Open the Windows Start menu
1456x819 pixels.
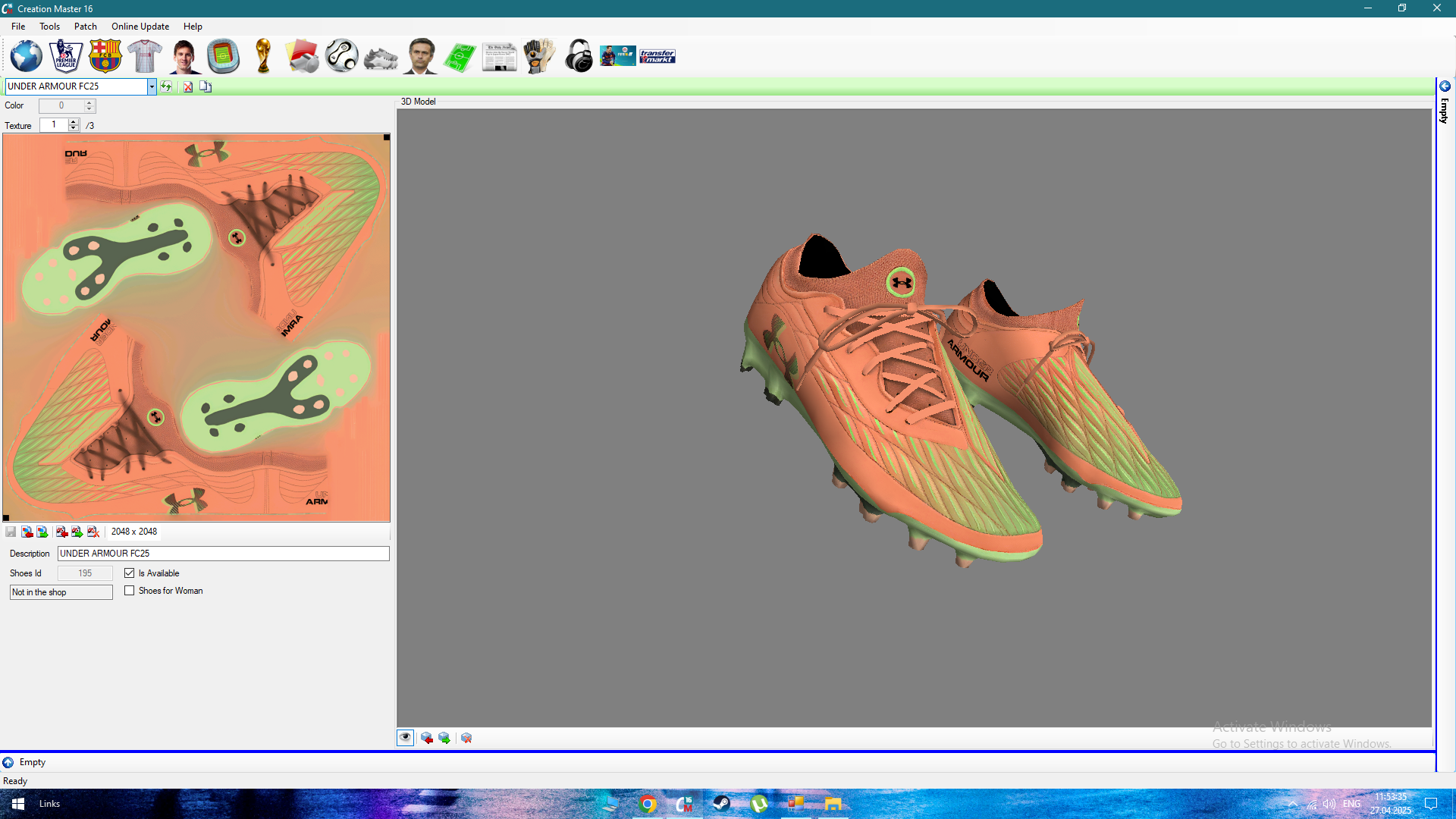pos(18,804)
